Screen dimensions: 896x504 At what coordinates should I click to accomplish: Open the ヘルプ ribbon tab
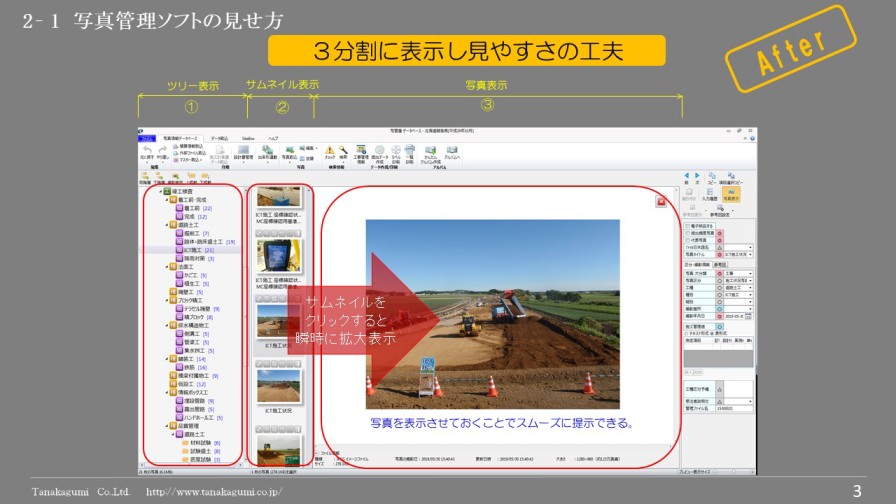click(x=273, y=138)
